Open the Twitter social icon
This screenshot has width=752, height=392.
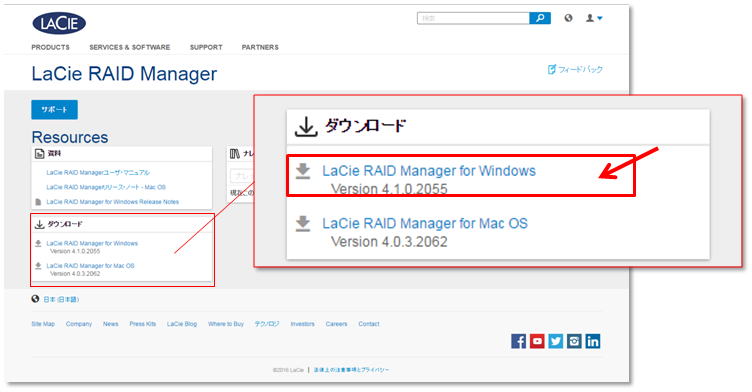coord(555,341)
